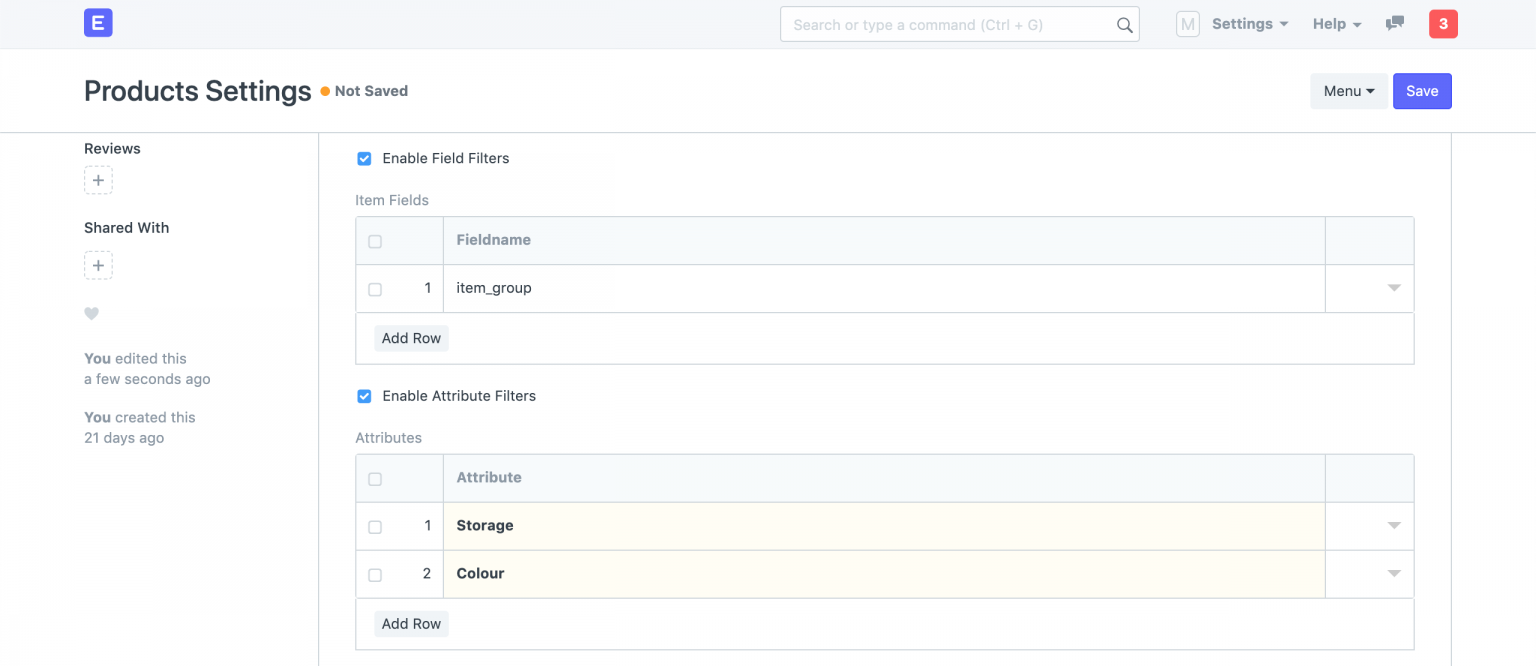This screenshot has height=666, width=1536.
Task: Click the ERPNext app logo
Action: click(x=97, y=22)
